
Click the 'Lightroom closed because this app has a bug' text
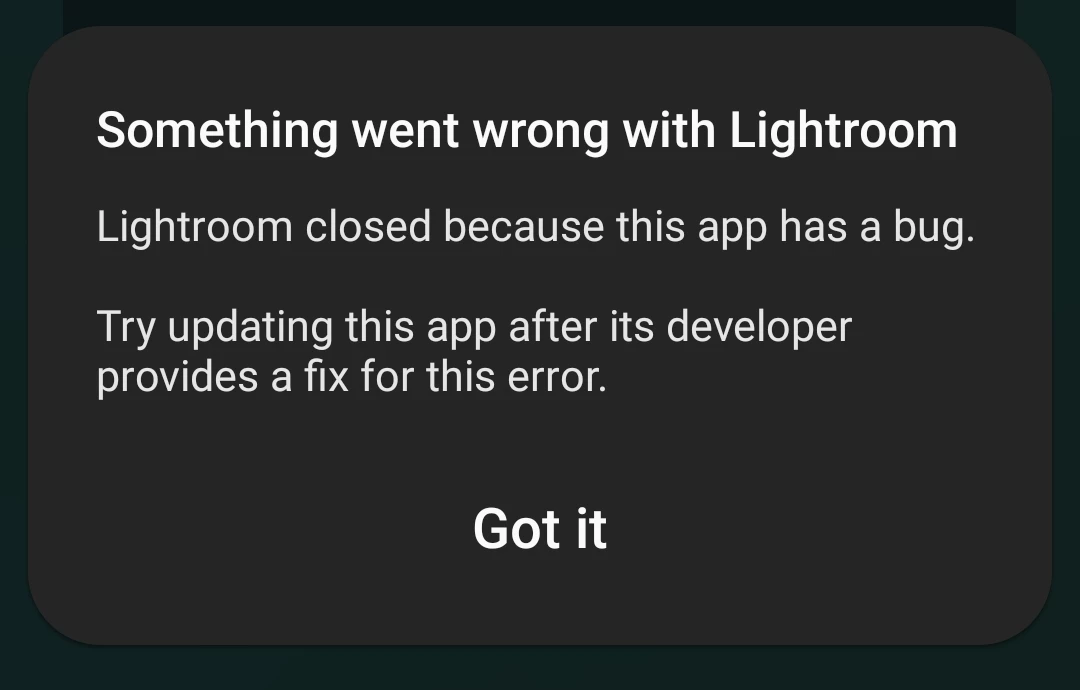536,227
